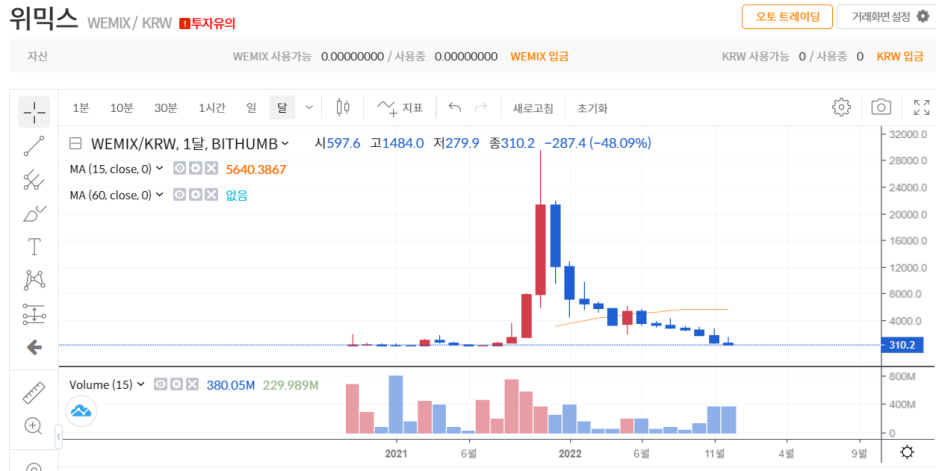936x471 pixels.
Task: Select the ruler measure tool
Action: (33, 392)
